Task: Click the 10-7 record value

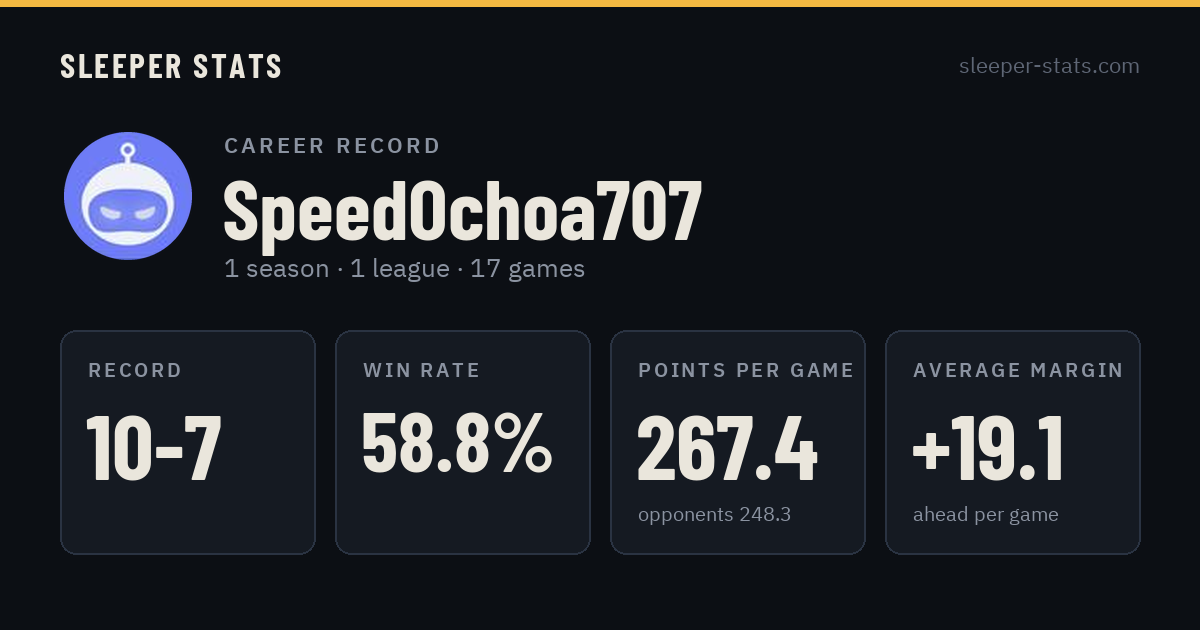Action: [154, 448]
